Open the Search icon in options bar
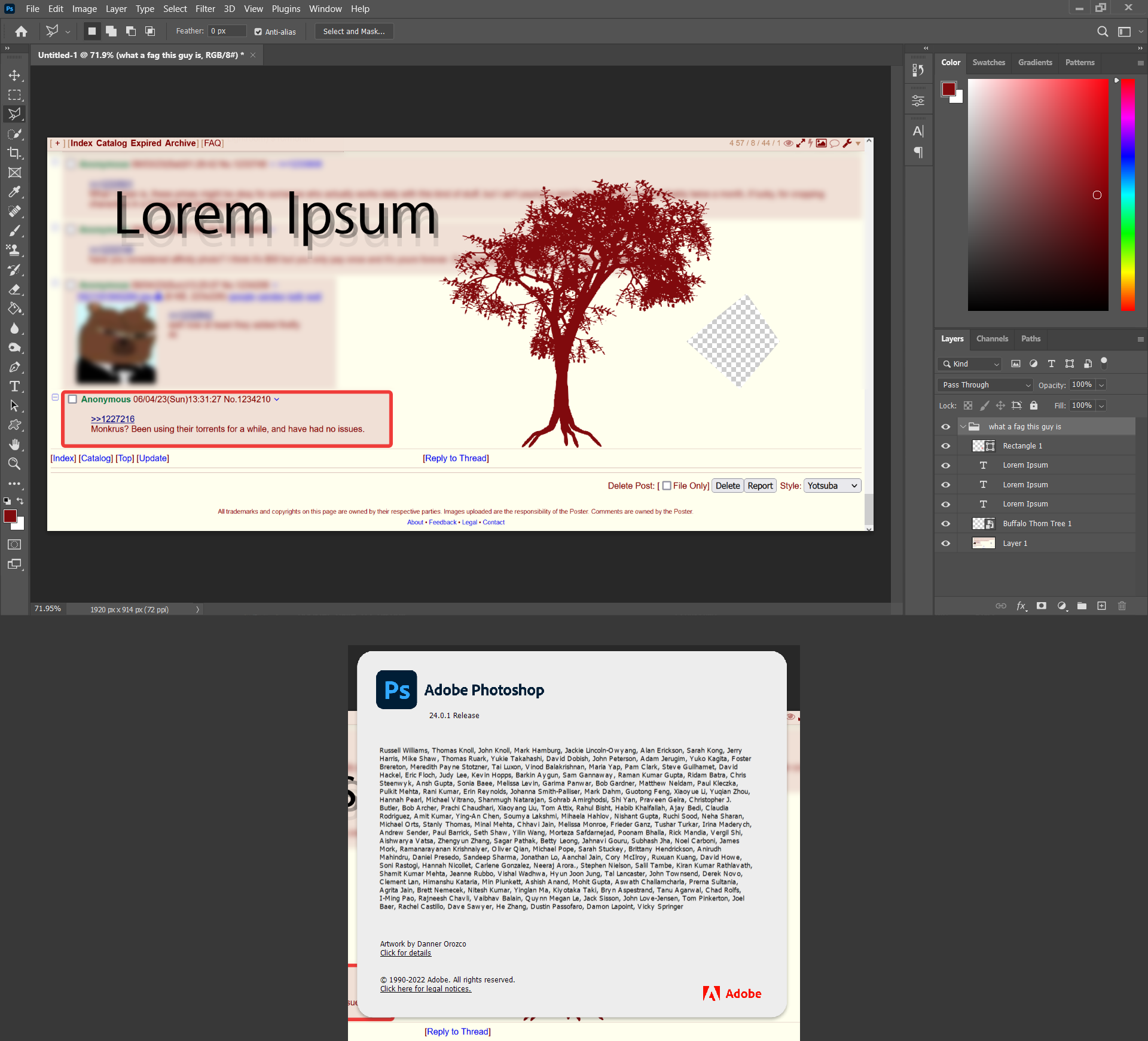The height and width of the screenshot is (1041, 1148). [x=1103, y=31]
